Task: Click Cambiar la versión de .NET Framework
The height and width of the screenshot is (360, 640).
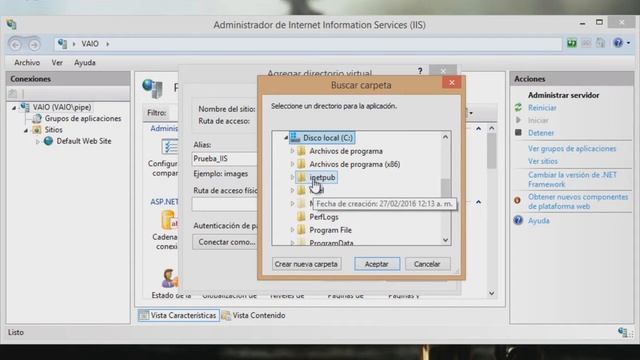Action: point(572,180)
